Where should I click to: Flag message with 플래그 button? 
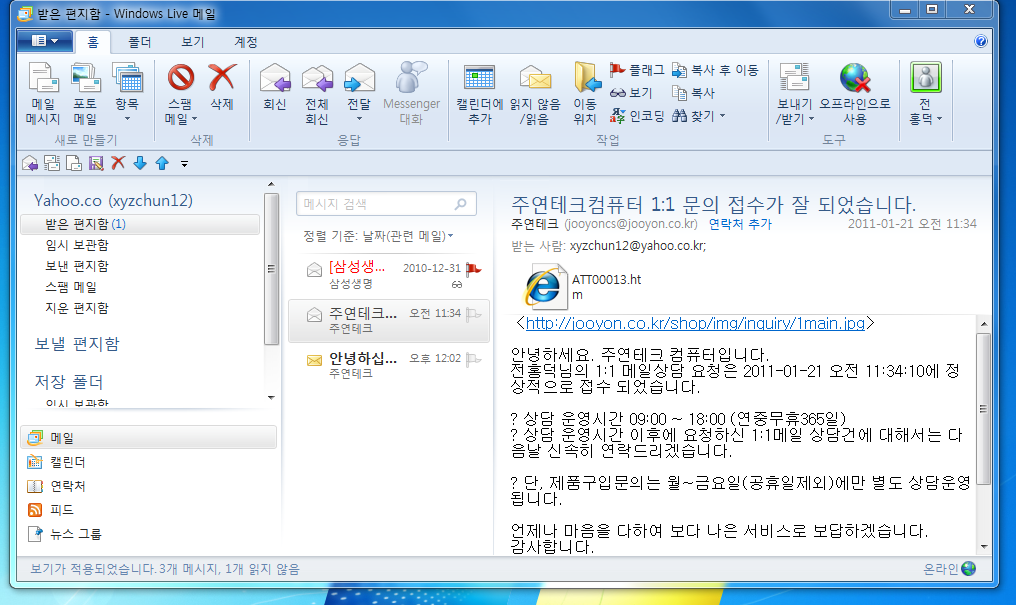tap(637, 70)
